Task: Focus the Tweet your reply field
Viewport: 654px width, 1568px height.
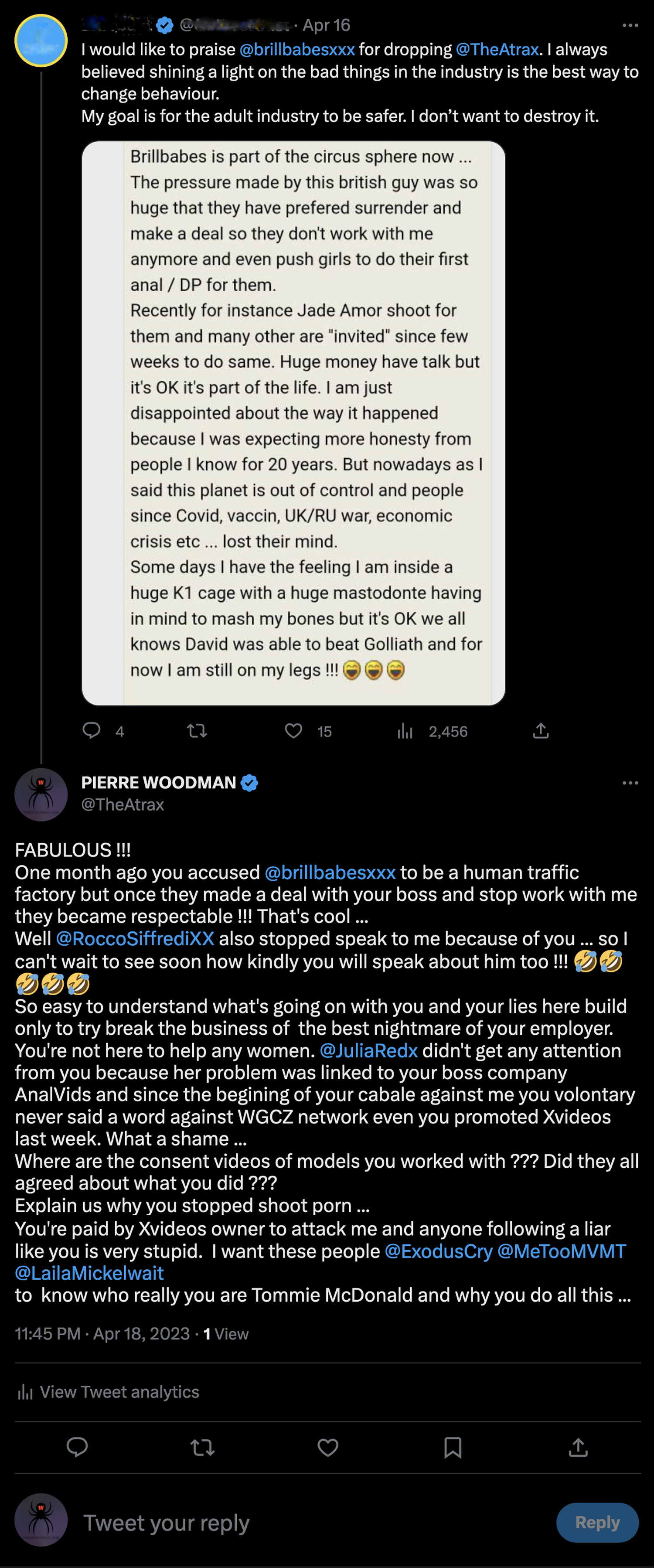Action: click(304, 1522)
